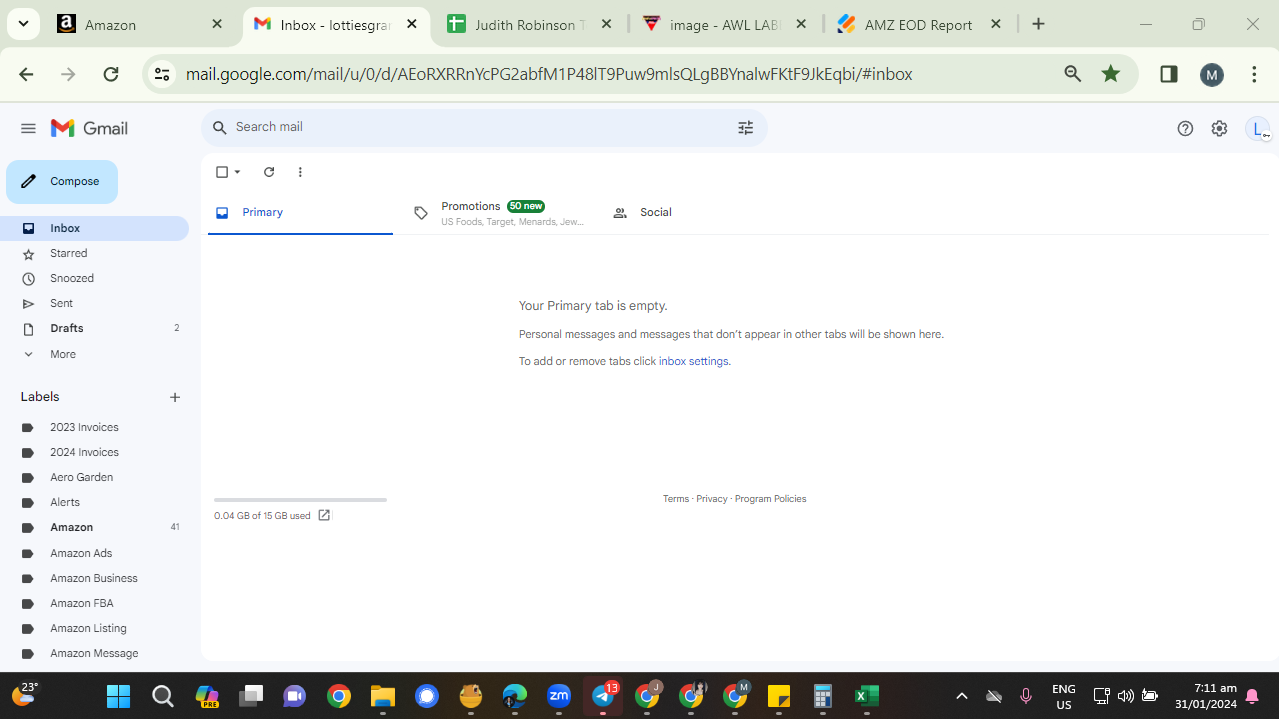Screen dimensions: 1279x719
Task: Open Telegram from the taskbar
Action: pyautogui.click(x=603, y=696)
